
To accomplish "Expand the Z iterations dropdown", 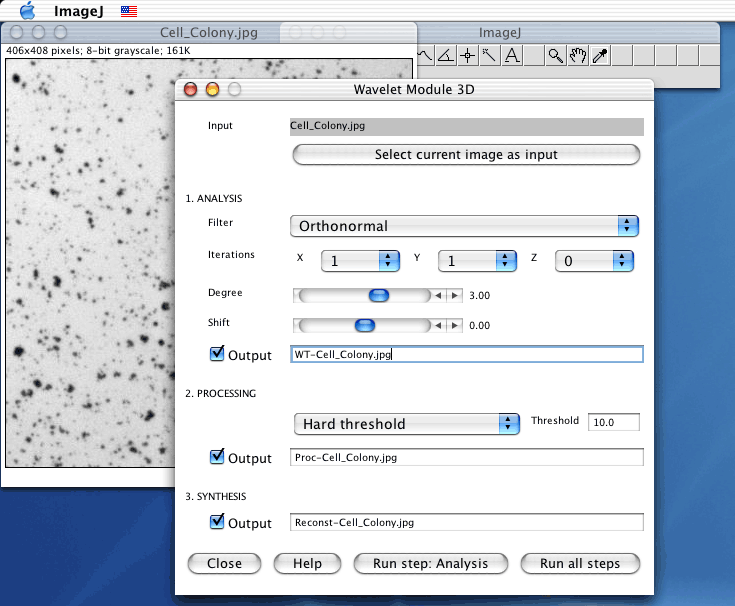I will (595, 261).
